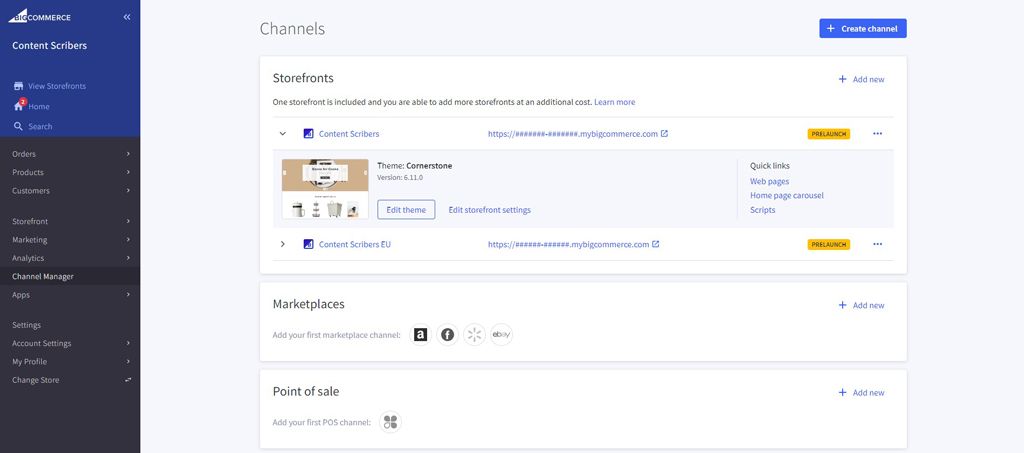Open external link icon for Content Scribers URL

664,134
